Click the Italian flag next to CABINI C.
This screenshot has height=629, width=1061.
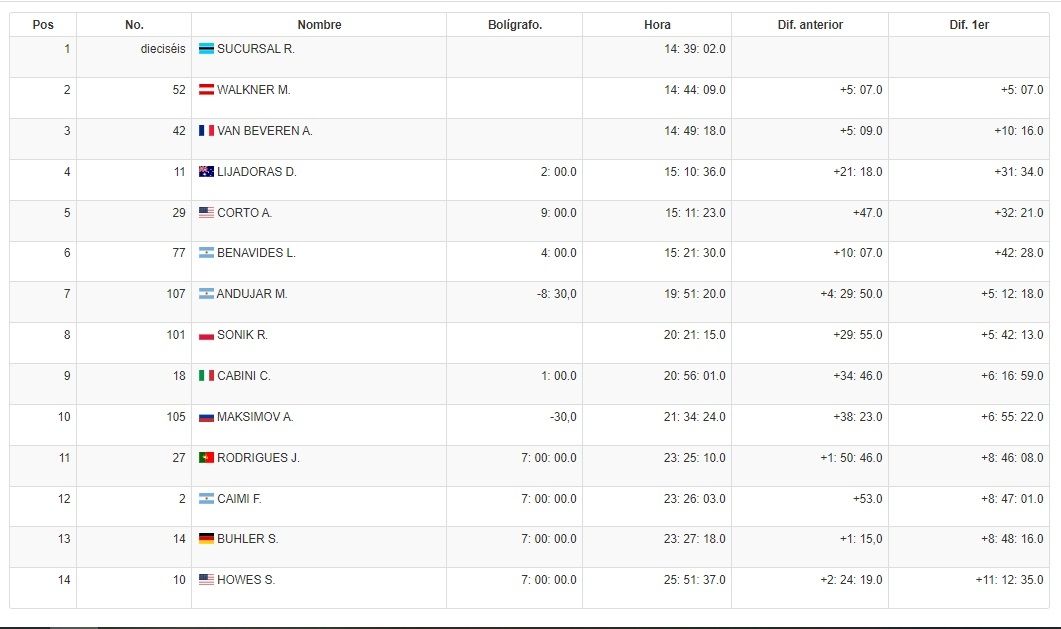point(206,376)
